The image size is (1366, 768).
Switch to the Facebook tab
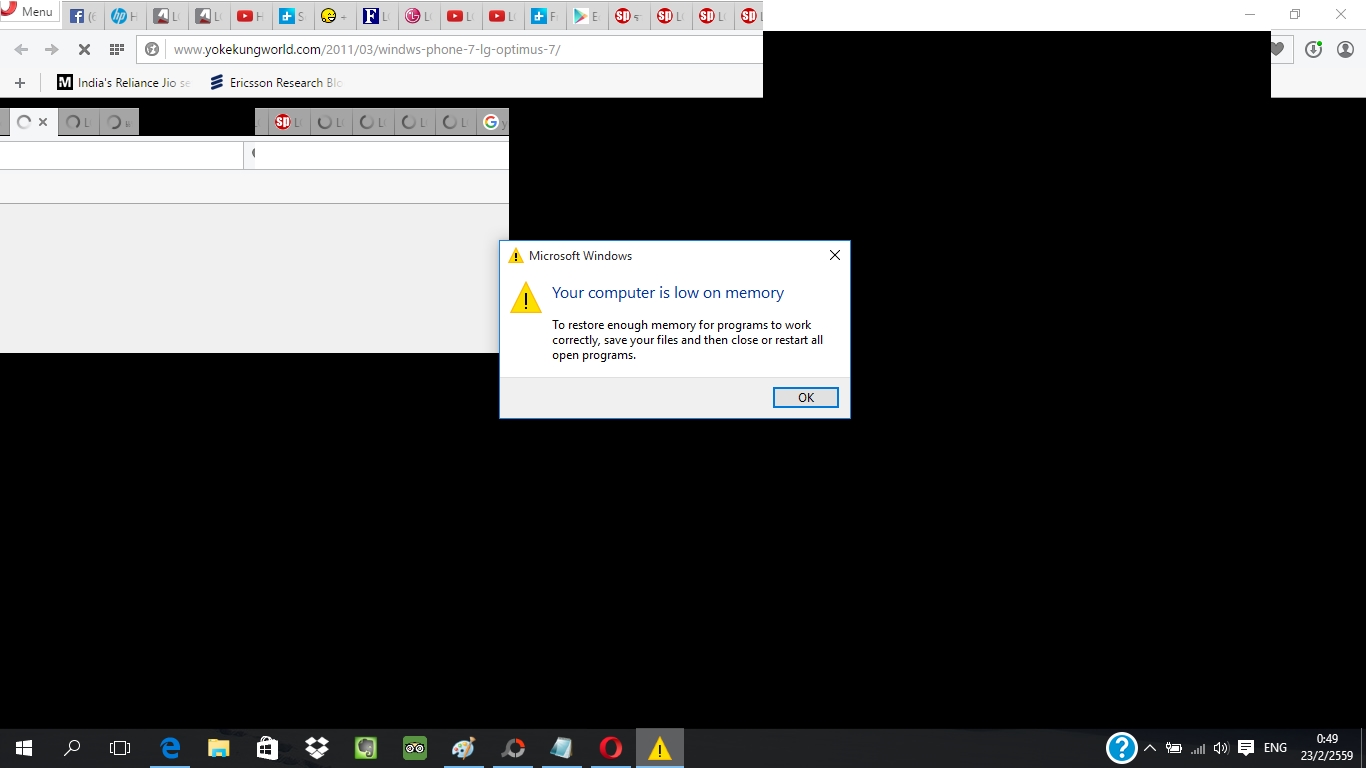[x=82, y=16]
